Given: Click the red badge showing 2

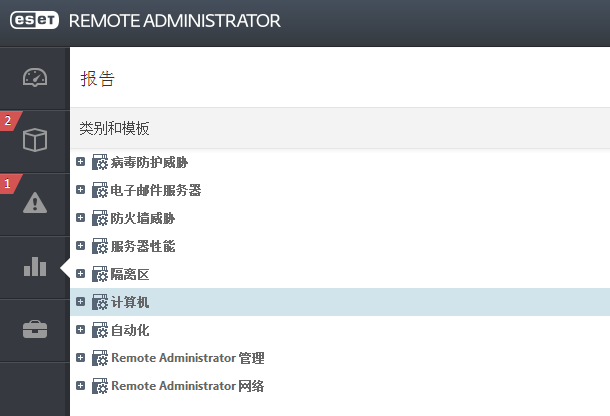Looking at the screenshot, I should coord(9,121).
